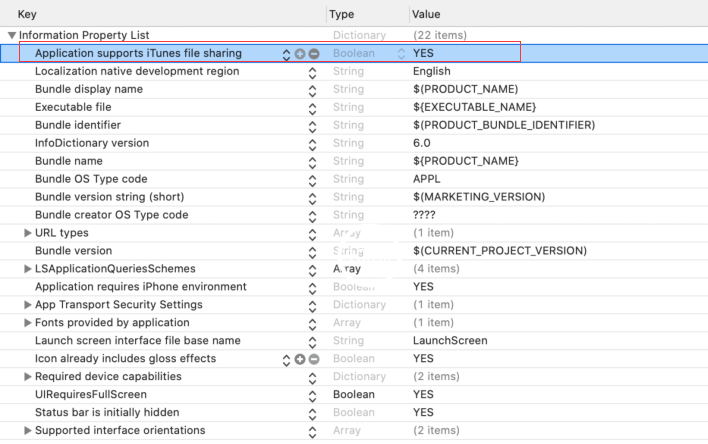This screenshot has width=708, height=444.
Task: Click the plus button on iTunes file sharing row
Action: point(300,53)
